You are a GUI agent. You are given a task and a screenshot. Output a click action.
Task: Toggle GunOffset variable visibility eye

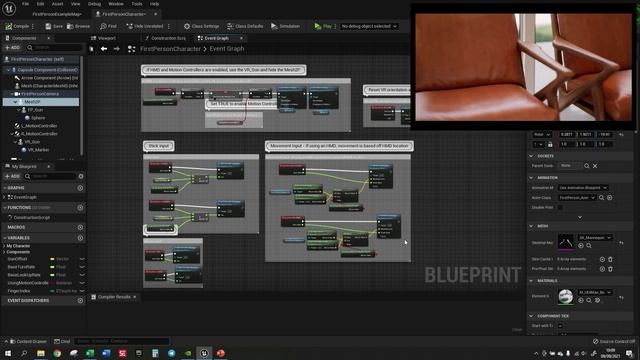pyautogui.click(x=82, y=259)
